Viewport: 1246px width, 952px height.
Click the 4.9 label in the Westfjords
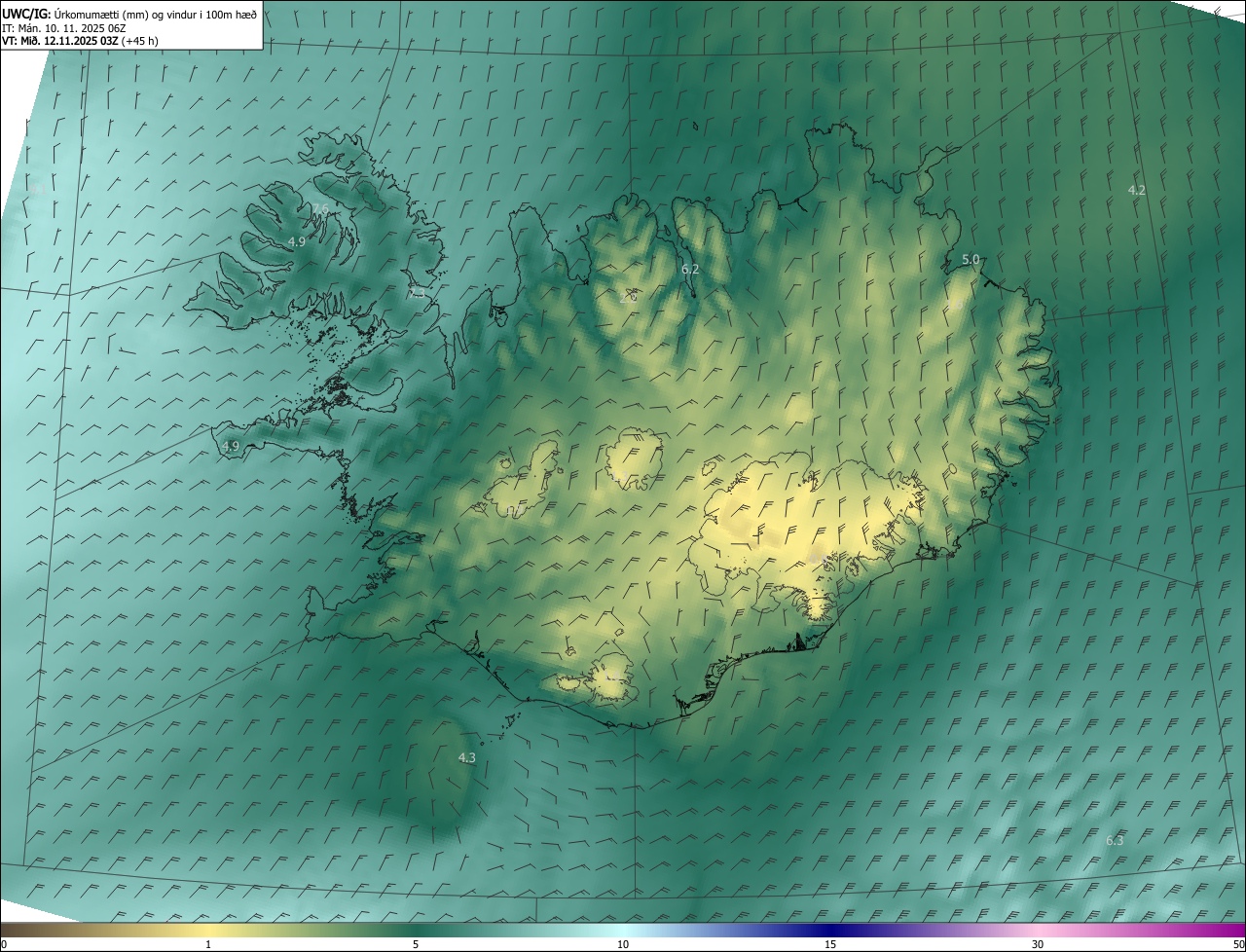pos(297,241)
